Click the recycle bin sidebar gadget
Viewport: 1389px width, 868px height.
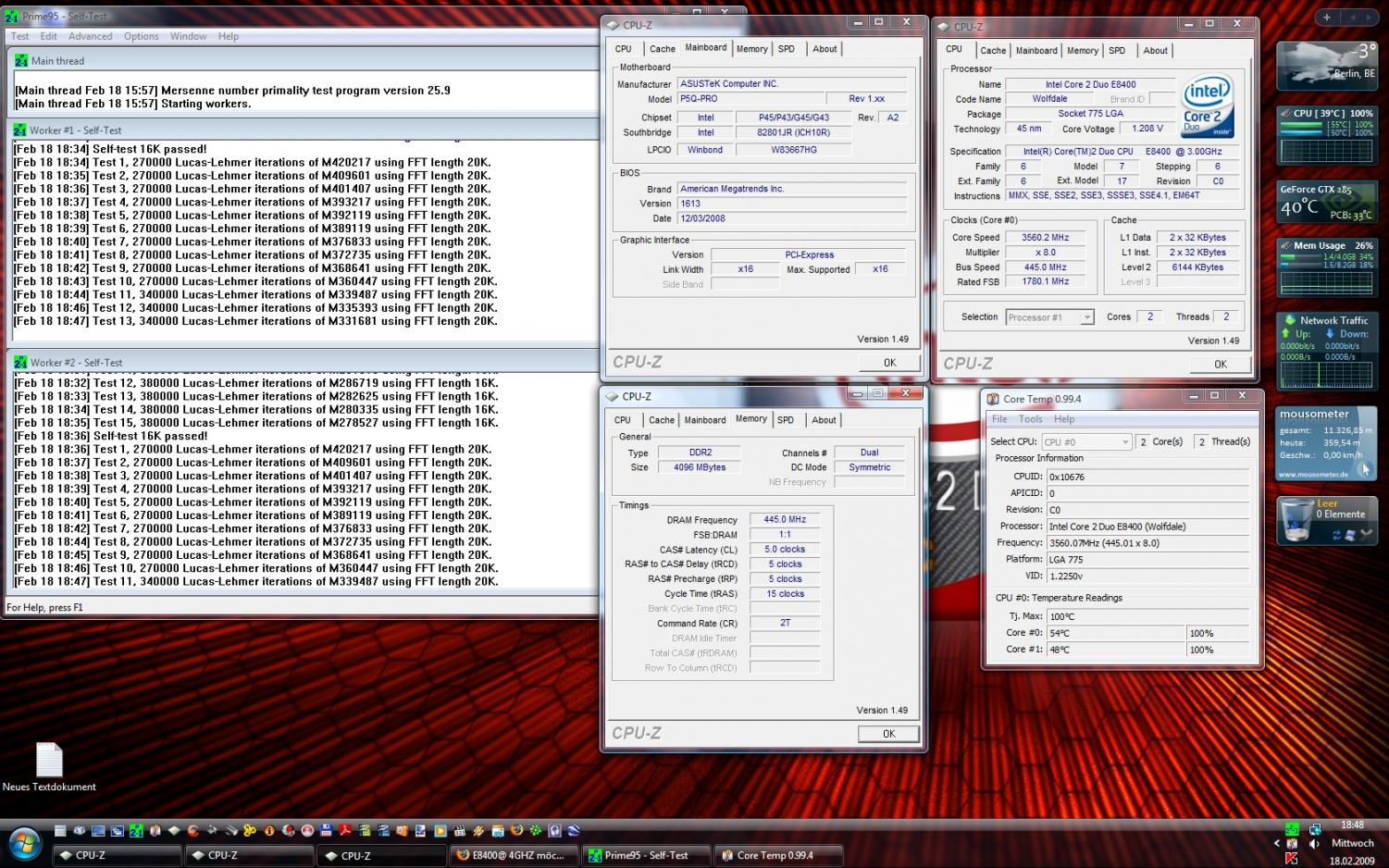tap(1326, 520)
